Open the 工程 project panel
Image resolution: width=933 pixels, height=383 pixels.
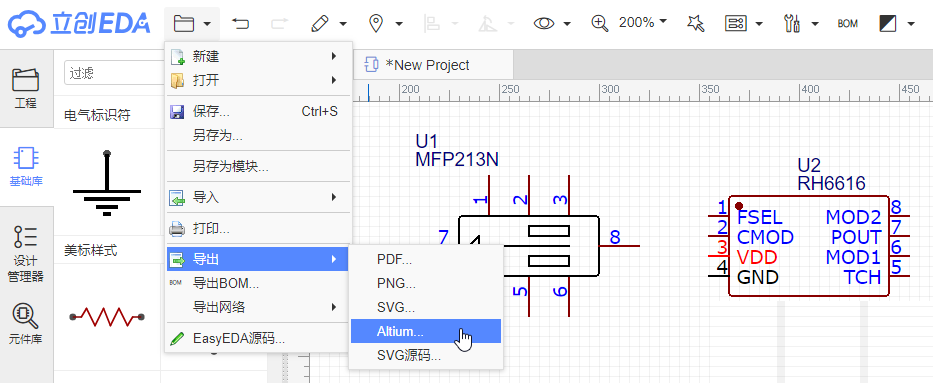point(26,89)
